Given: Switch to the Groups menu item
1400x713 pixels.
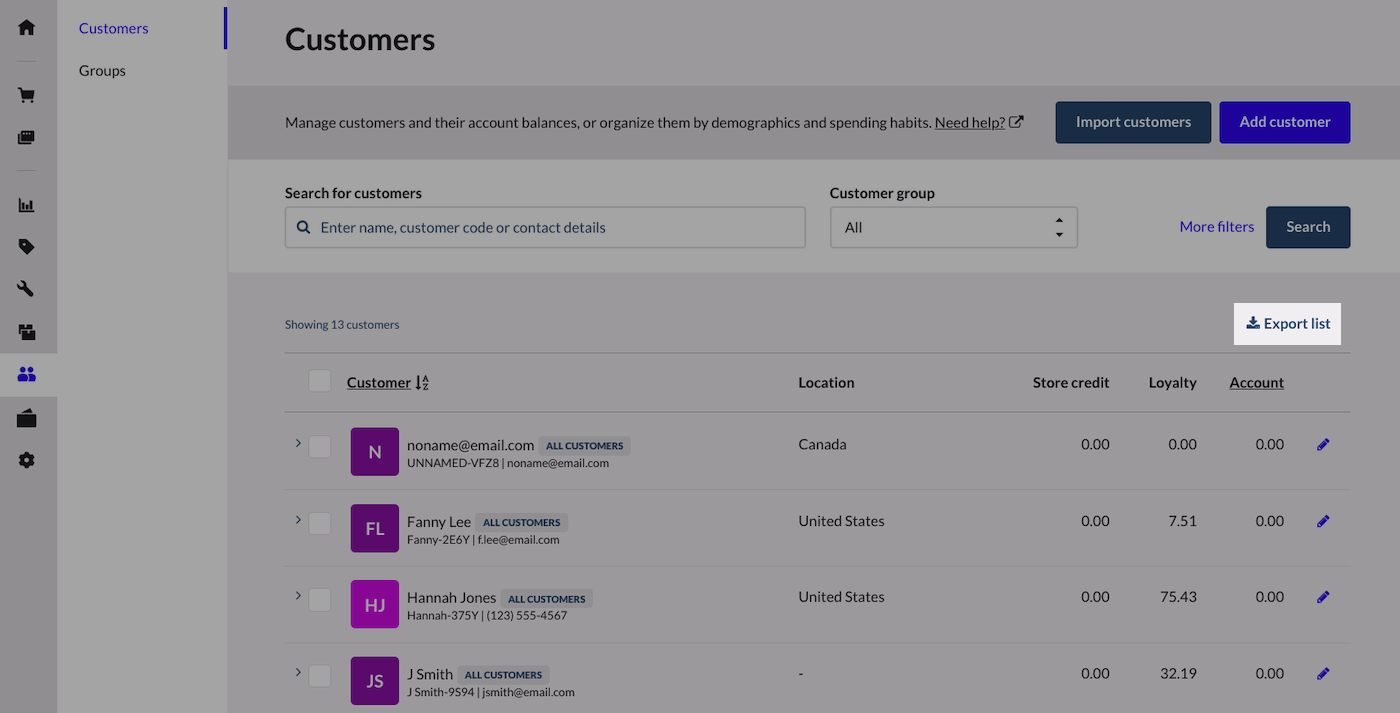Looking at the screenshot, I should pos(102,71).
